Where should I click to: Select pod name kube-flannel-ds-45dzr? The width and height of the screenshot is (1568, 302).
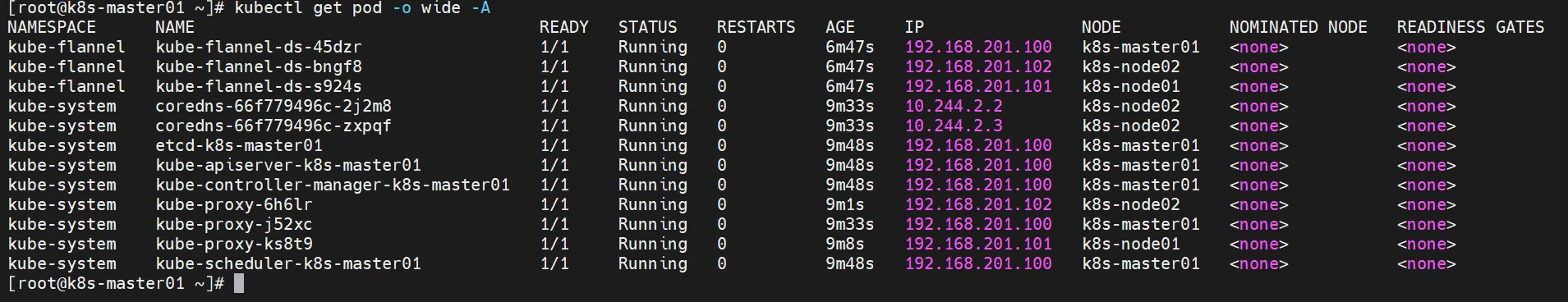tap(258, 47)
